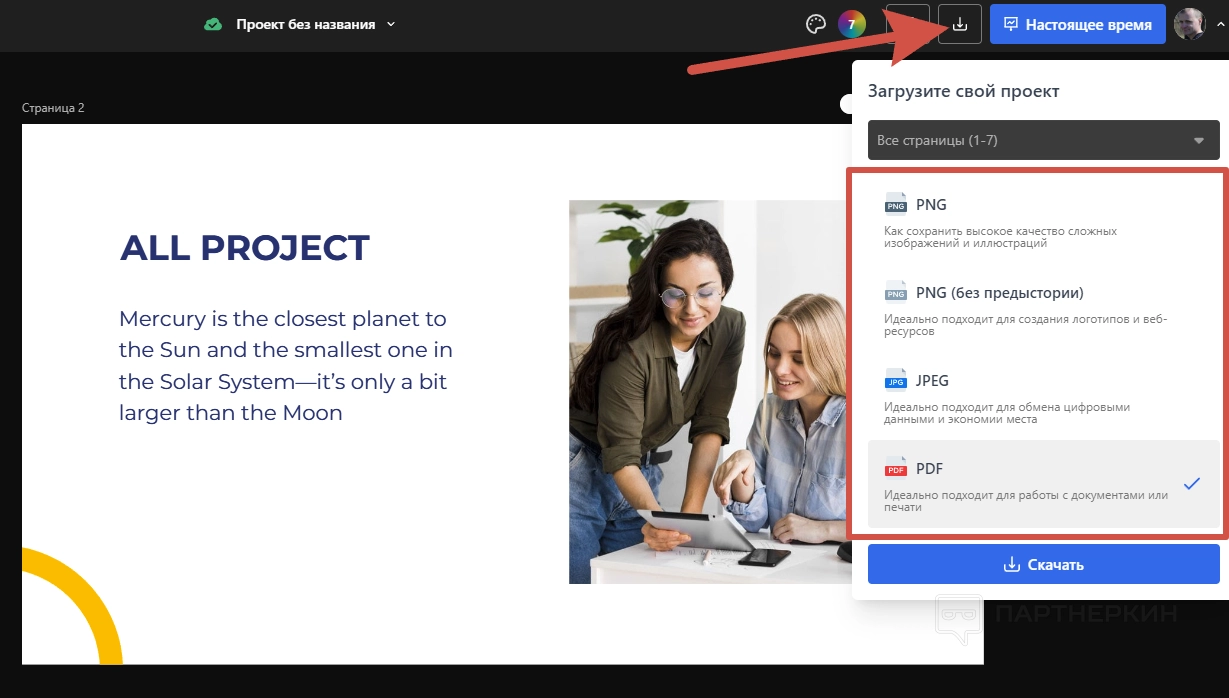Viewport: 1229px width, 698px height.
Task: Open the 'Все страницы (1-7)' dropdown
Action: [x=1044, y=140]
